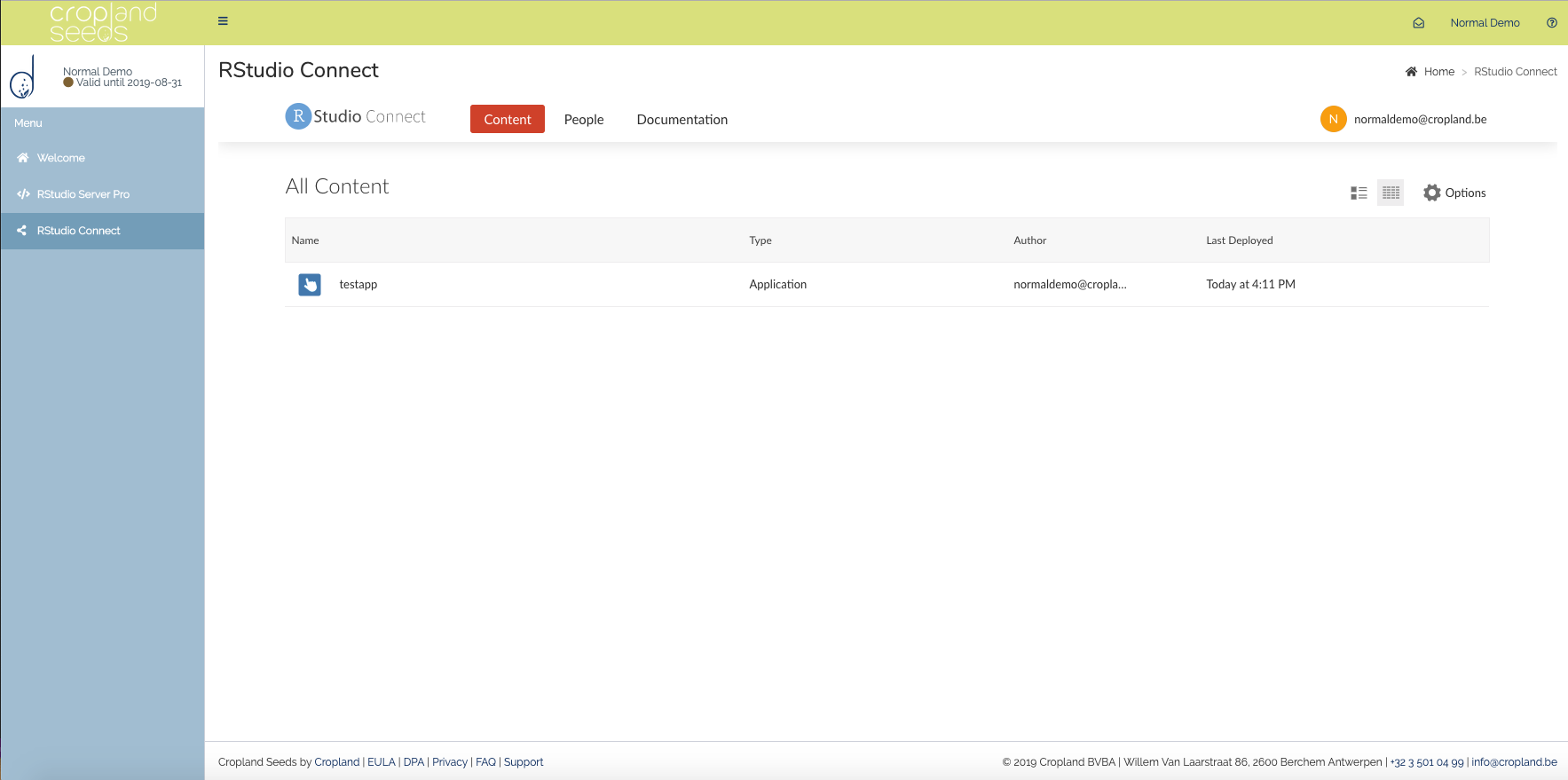Click the All Content heading
1568x780 pixels.
coord(337,186)
